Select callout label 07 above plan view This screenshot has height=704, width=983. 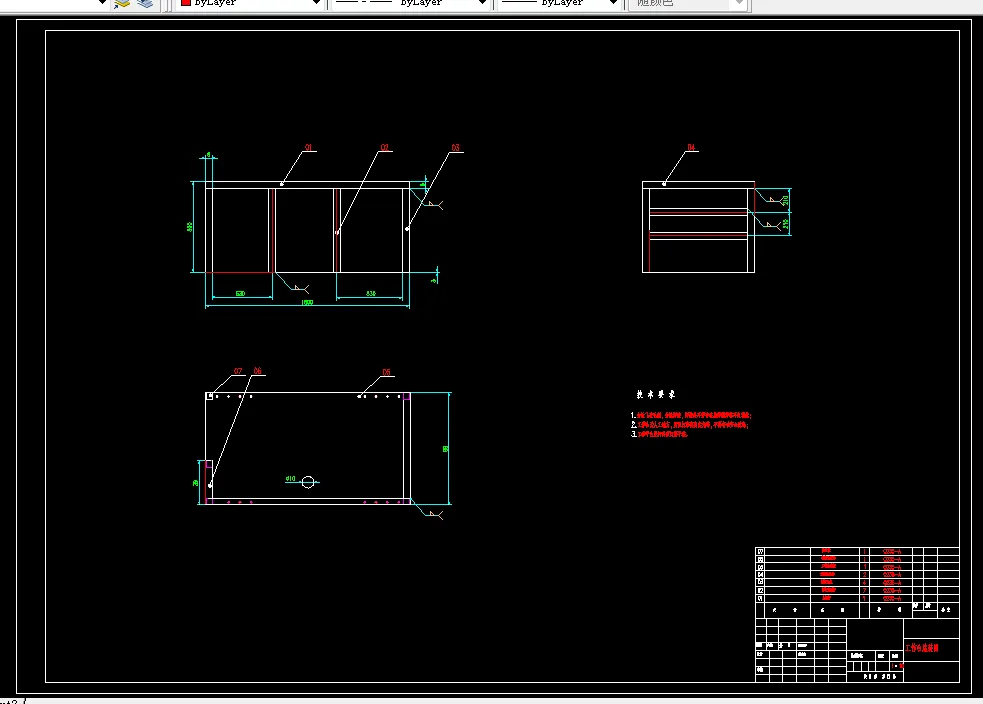point(238,370)
